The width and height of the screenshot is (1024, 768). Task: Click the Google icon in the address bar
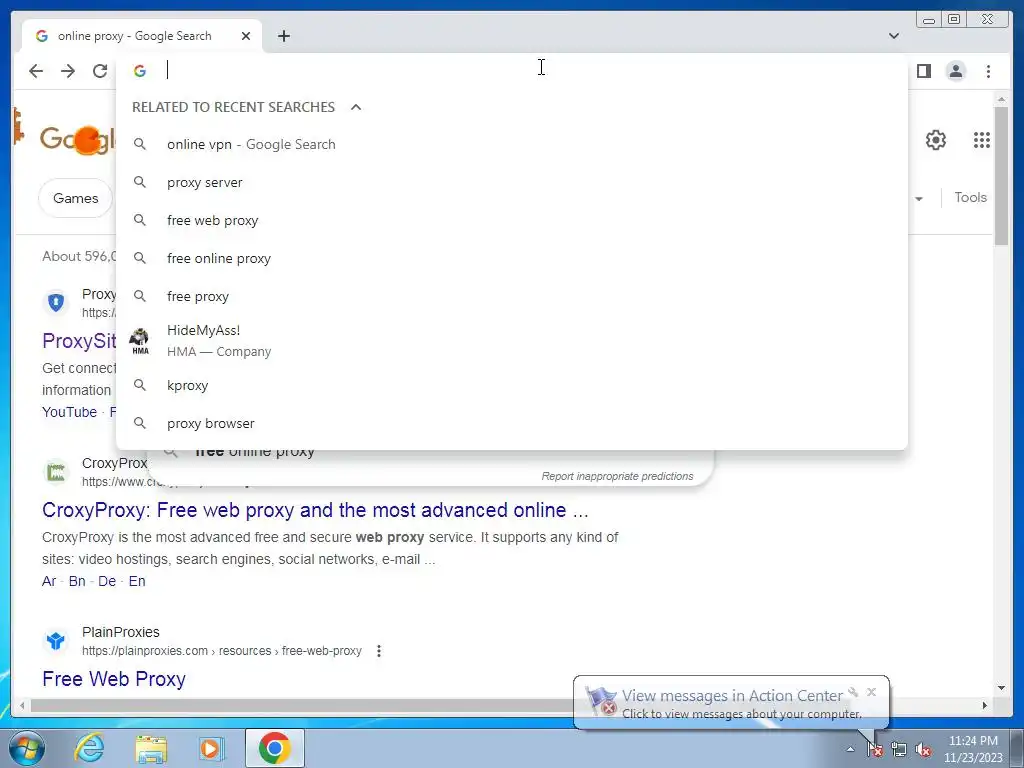pyautogui.click(x=140, y=71)
